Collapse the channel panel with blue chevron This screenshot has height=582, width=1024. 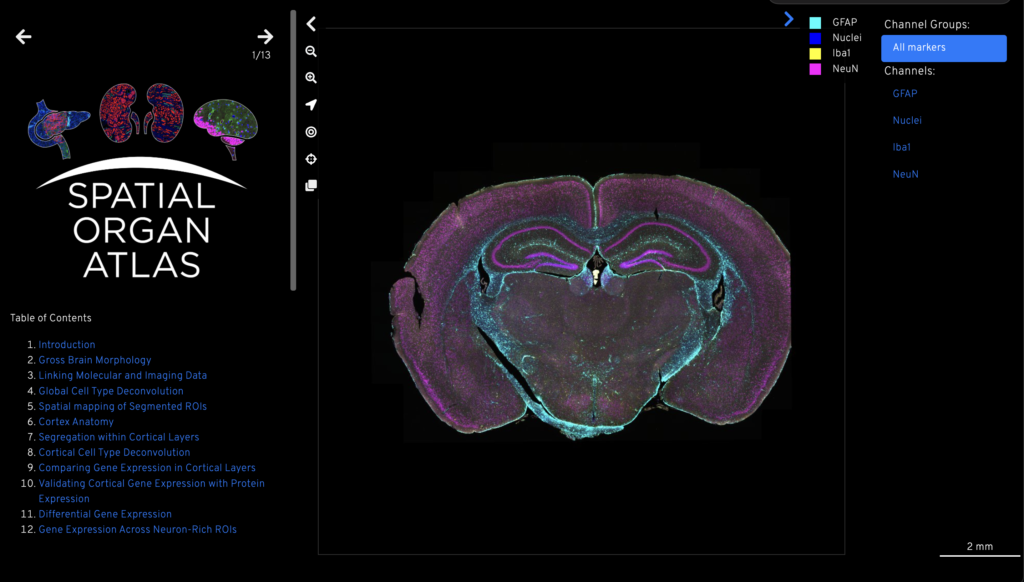[x=789, y=19]
